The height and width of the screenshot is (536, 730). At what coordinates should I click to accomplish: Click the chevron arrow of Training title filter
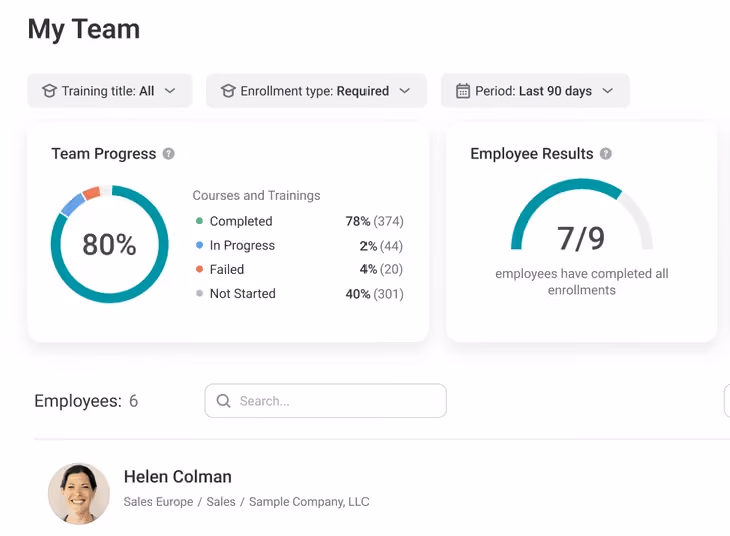click(x=170, y=91)
